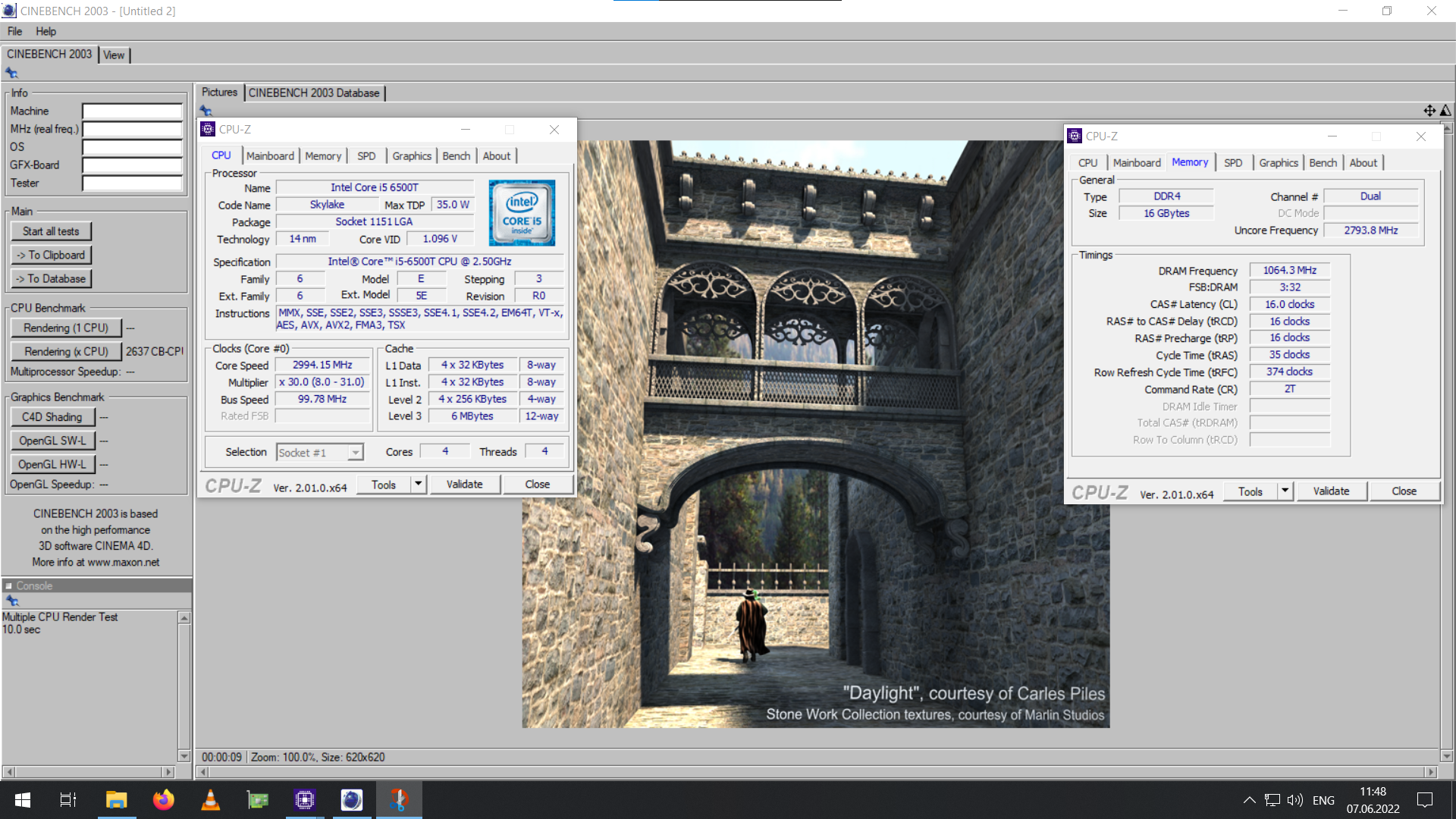
Task: Click the '2637 CB-CPU' result text
Action: click(x=155, y=352)
